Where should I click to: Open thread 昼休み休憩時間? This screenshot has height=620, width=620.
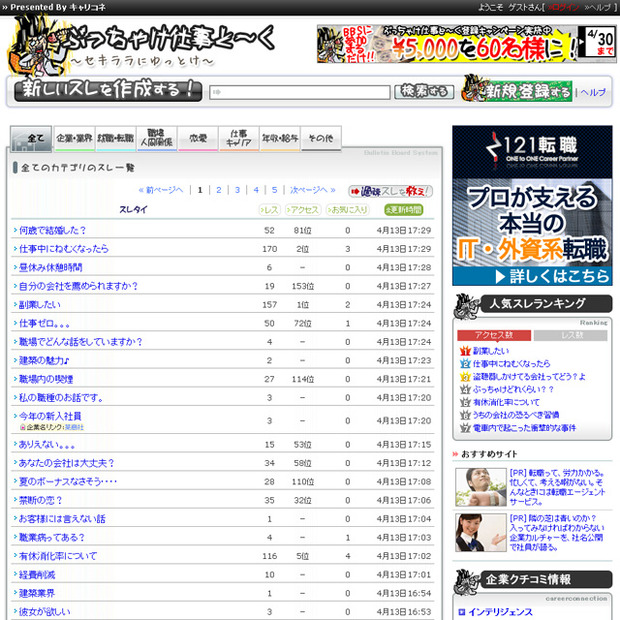coord(51,268)
